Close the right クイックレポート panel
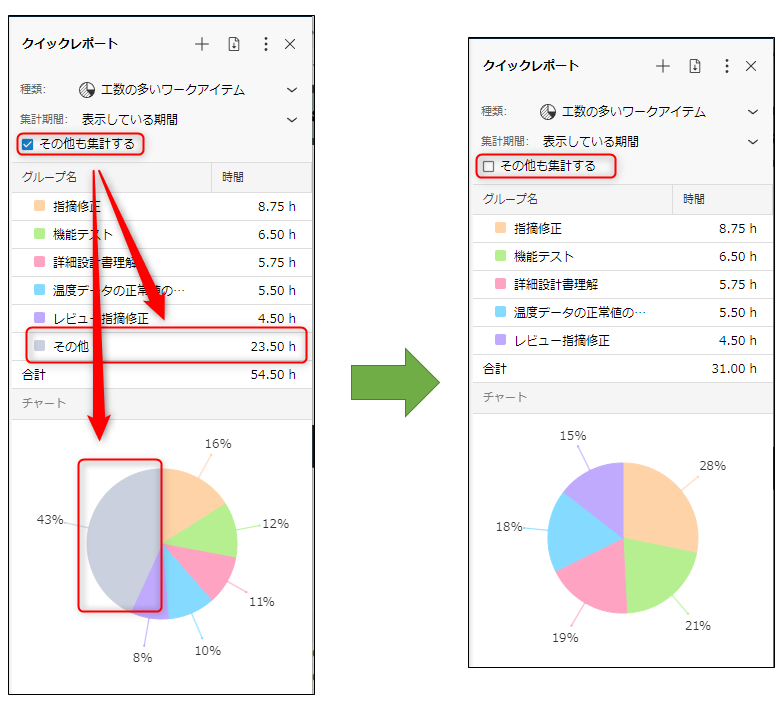782x702 pixels. (x=751, y=66)
